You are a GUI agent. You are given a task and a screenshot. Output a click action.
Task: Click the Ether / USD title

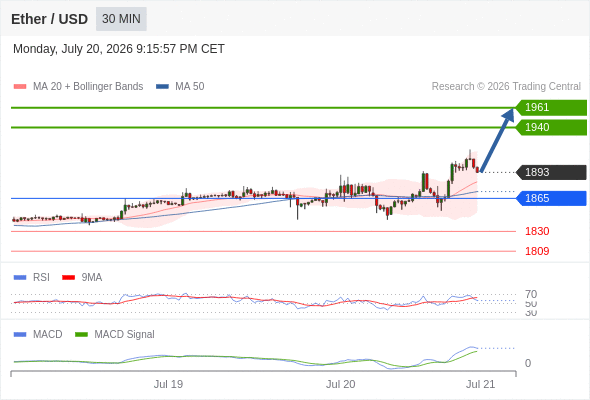pyautogui.click(x=49, y=19)
